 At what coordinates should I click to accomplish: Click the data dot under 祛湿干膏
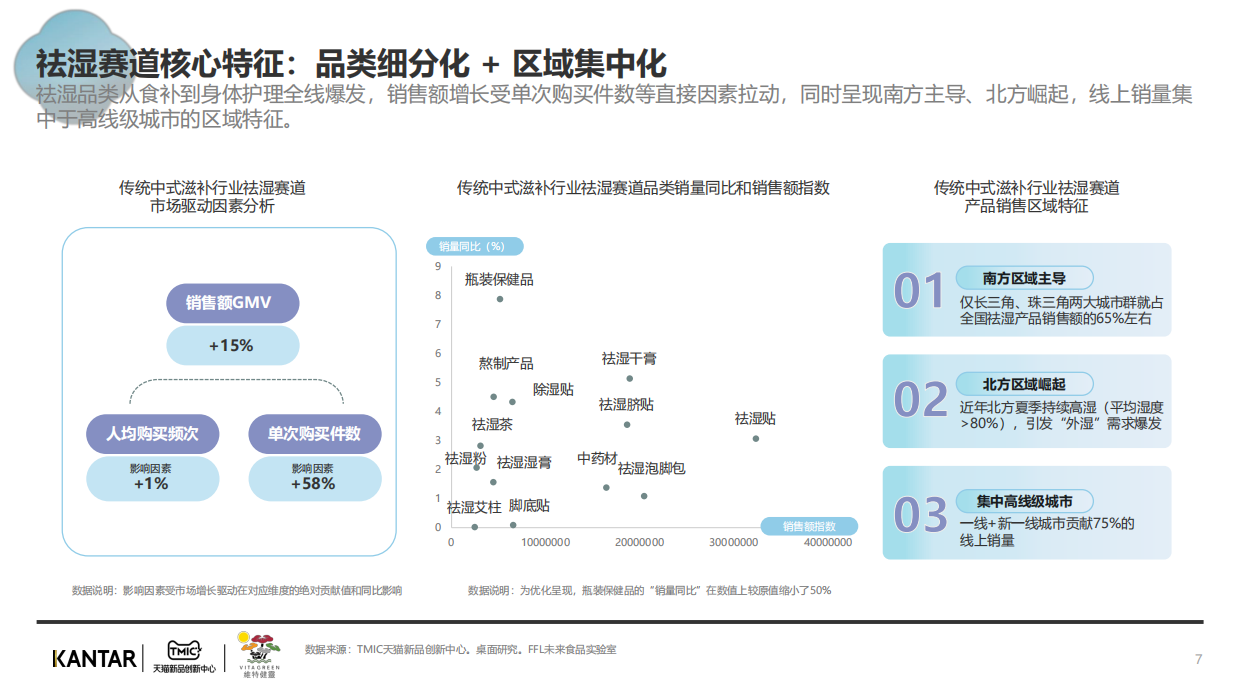629,378
